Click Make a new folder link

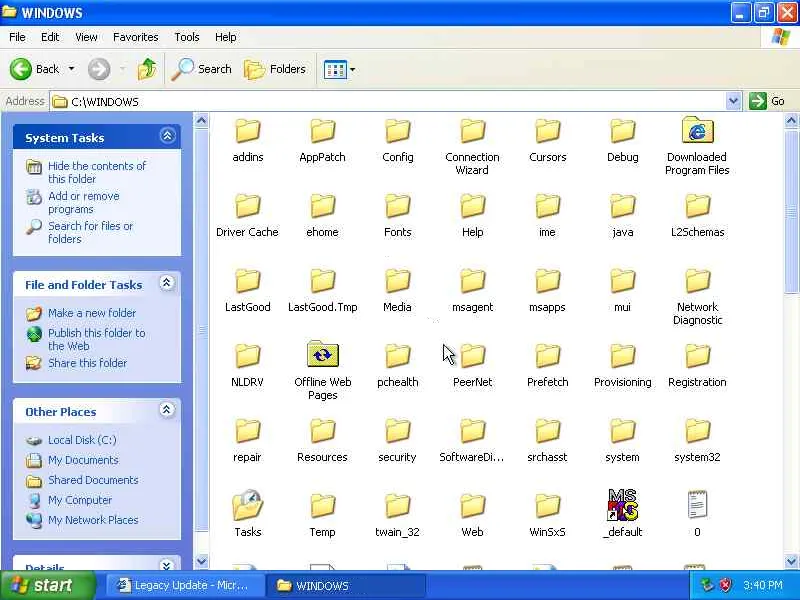point(92,313)
